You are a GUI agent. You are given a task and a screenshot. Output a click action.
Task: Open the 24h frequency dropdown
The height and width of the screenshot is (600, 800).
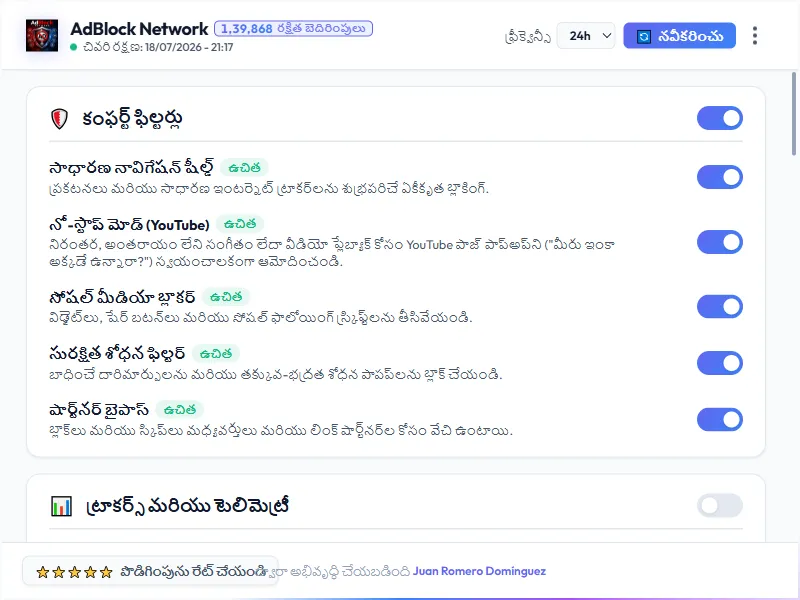click(586, 36)
